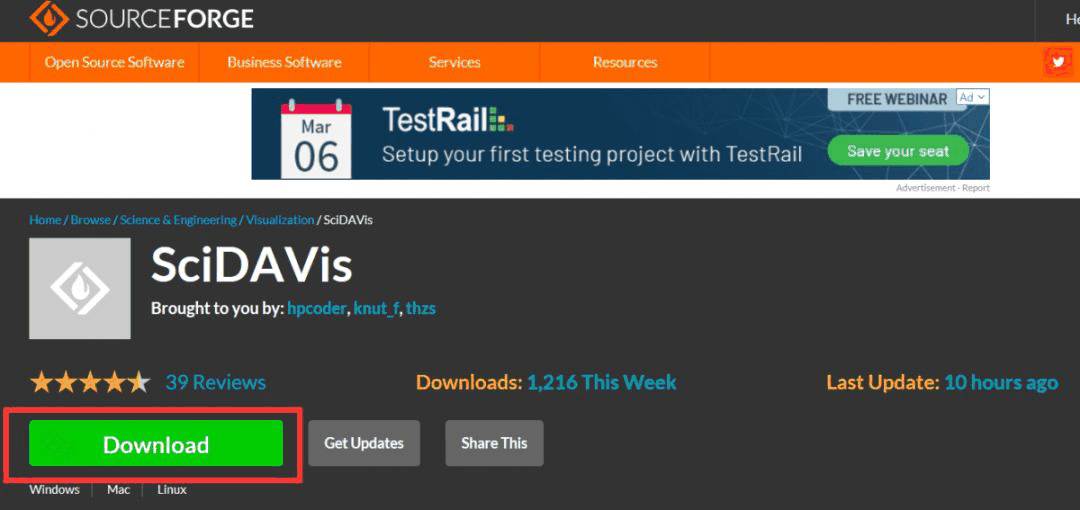Click the Save your seat ad button
Screen dimensions: 1080x510
point(898,151)
